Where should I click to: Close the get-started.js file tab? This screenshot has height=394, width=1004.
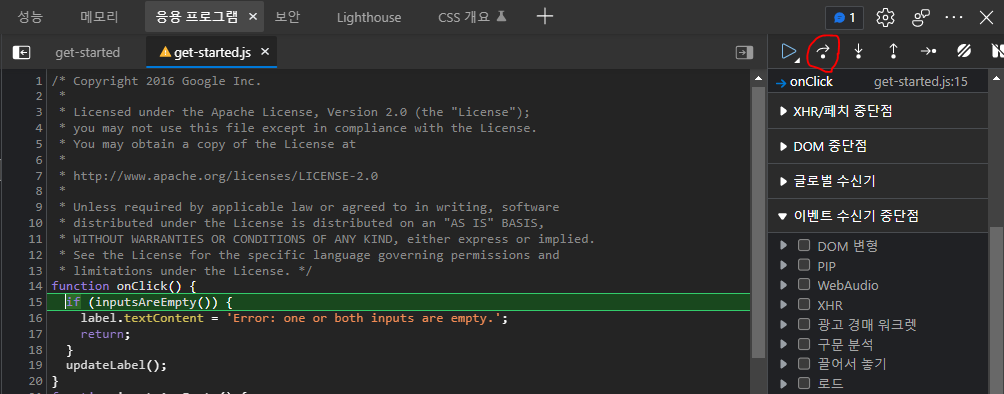pos(265,52)
